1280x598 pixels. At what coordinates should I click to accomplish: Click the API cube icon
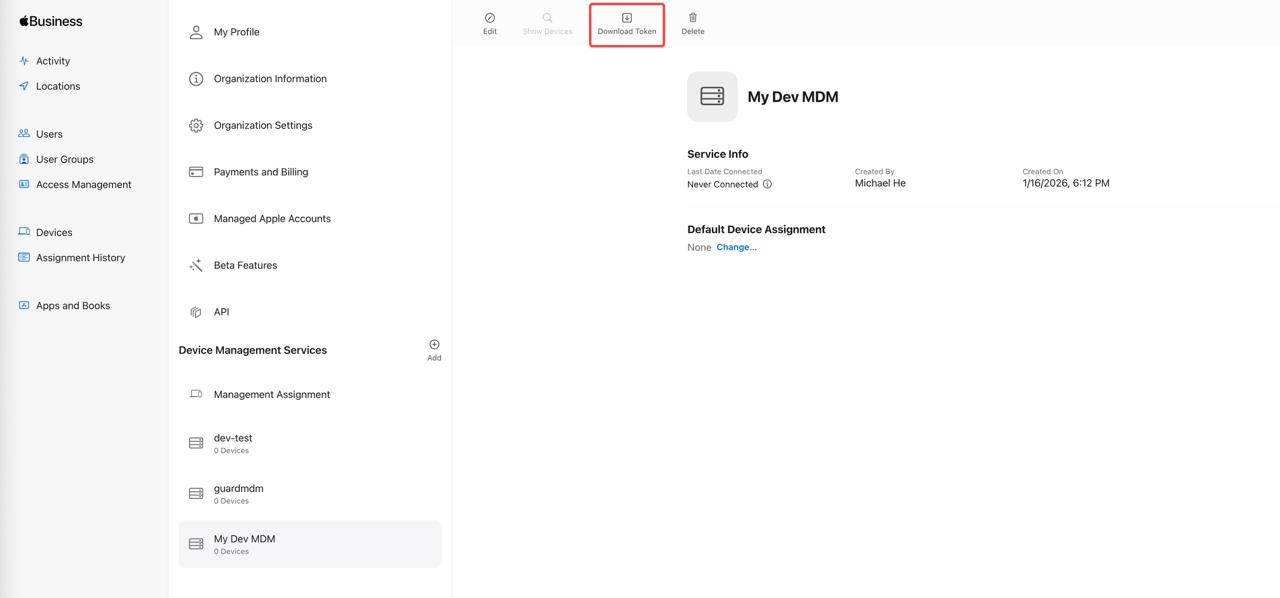pos(196,312)
